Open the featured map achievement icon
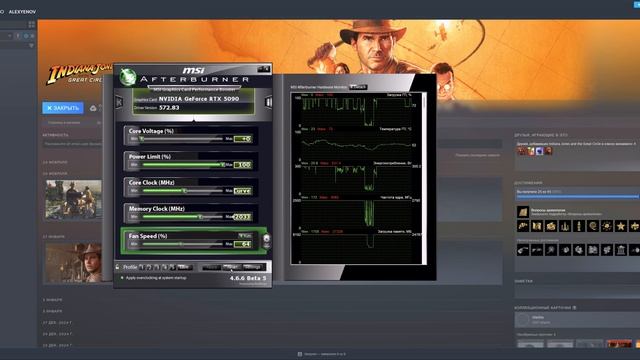This screenshot has height=360, width=640. click(x=523, y=212)
